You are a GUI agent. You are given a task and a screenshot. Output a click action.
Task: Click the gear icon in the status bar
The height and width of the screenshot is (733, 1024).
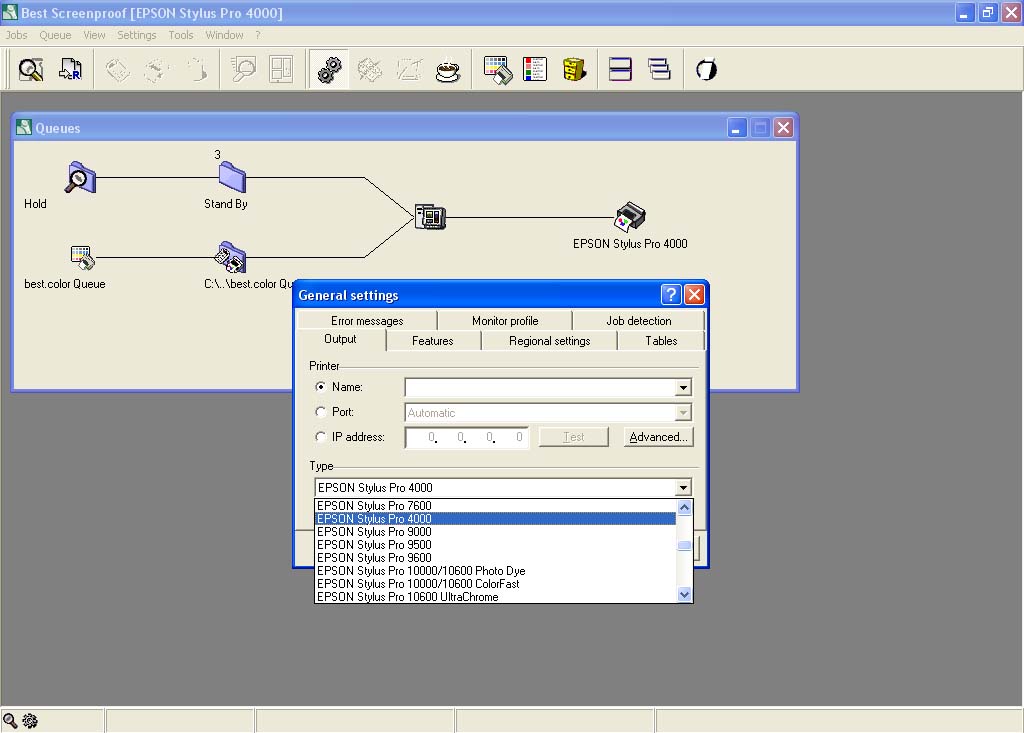click(29, 721)
